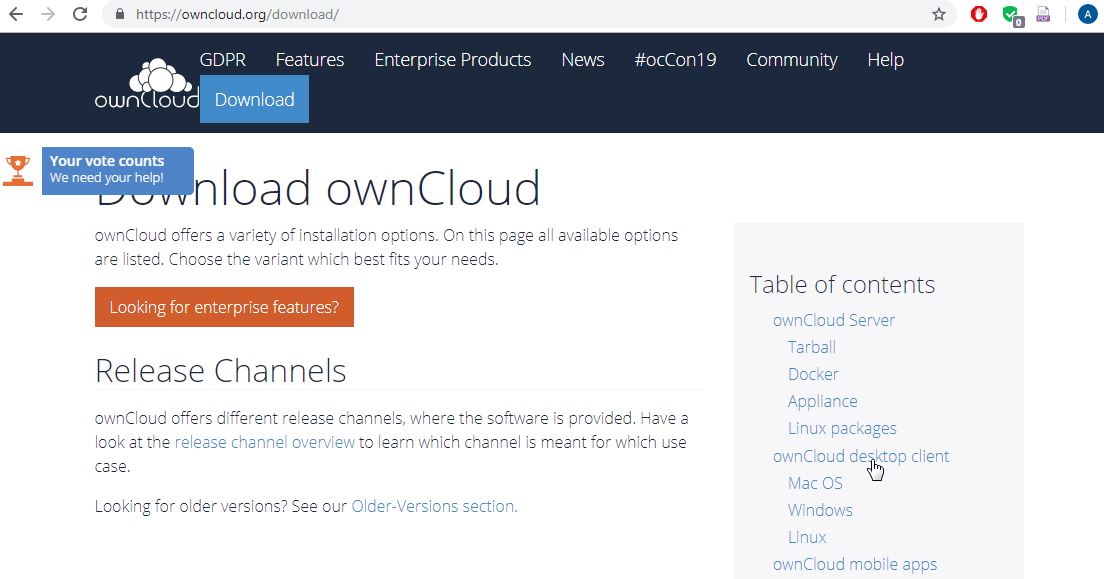Go back using the browser back arrow
The image size is (1104, 579).
click(15, 14)
